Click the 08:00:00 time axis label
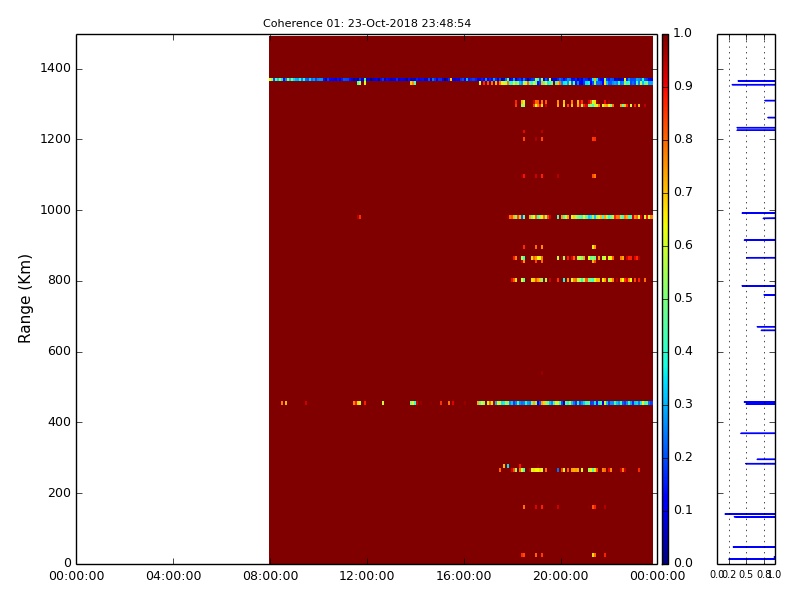Viewport: 800px width, 600px height. coord(270,576)
